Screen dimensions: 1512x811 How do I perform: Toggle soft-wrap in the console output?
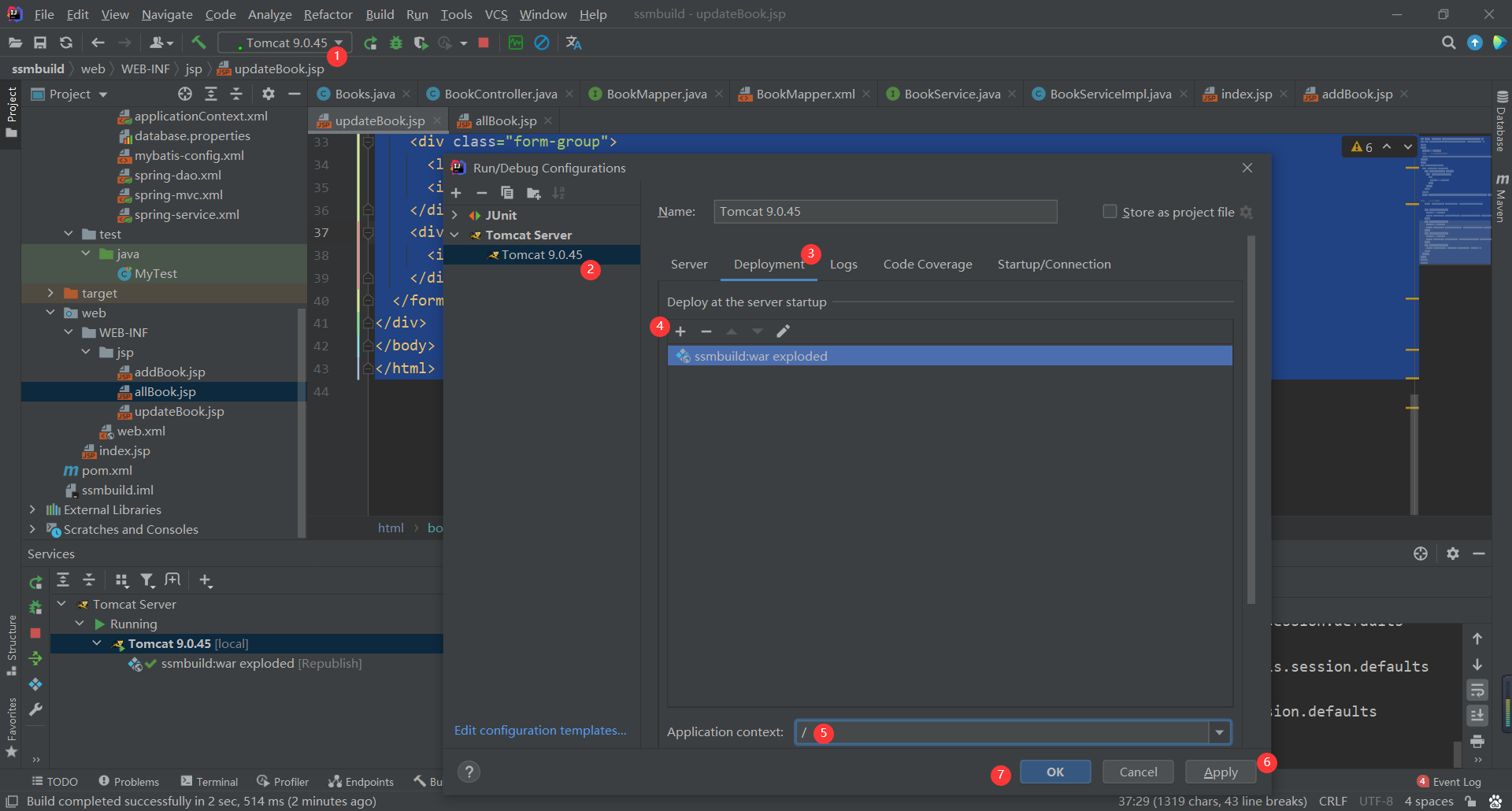tap(1477, 691)
